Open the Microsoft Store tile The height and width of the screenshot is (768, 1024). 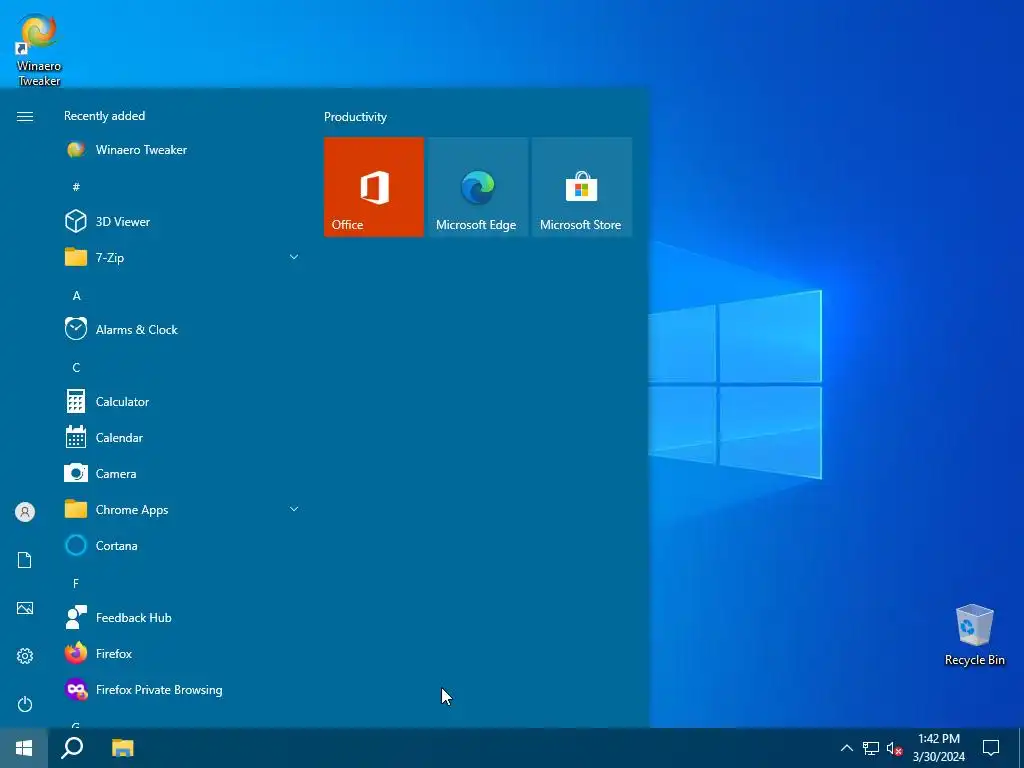pyautogui.click(x=581, y=187)
